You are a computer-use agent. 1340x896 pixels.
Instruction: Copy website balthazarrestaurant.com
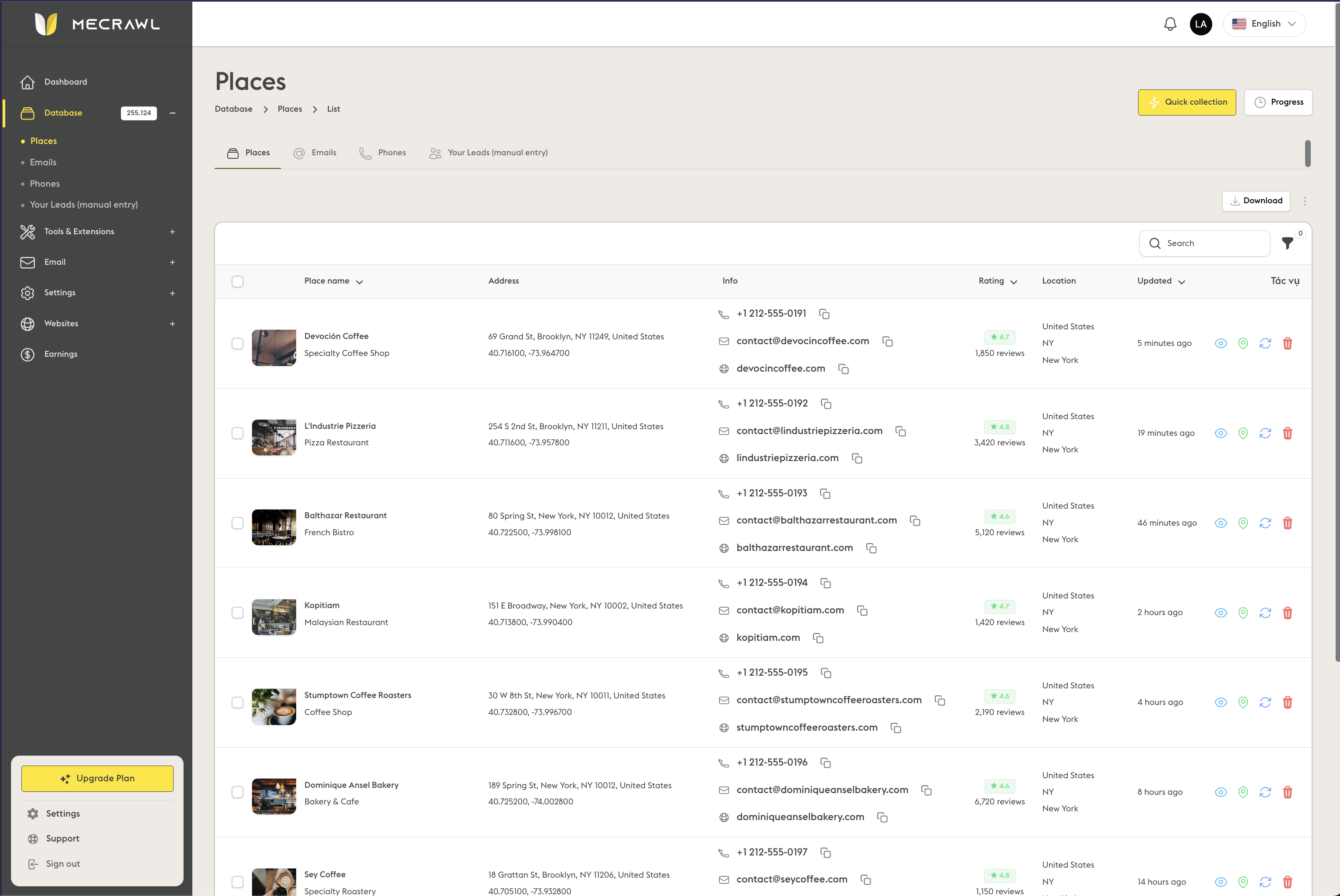tap(872, 548)
